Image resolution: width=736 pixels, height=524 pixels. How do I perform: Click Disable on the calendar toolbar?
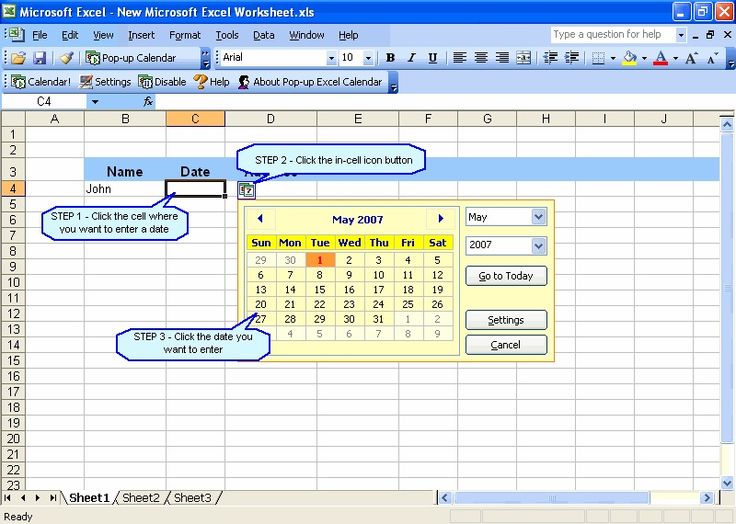coord(162,82)
